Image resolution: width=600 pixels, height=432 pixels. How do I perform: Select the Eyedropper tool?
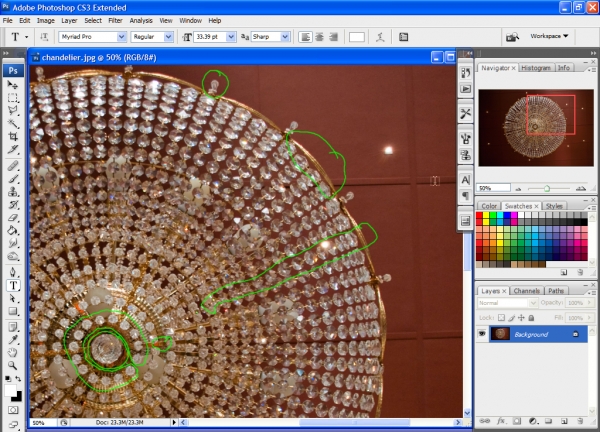(13, 340)
